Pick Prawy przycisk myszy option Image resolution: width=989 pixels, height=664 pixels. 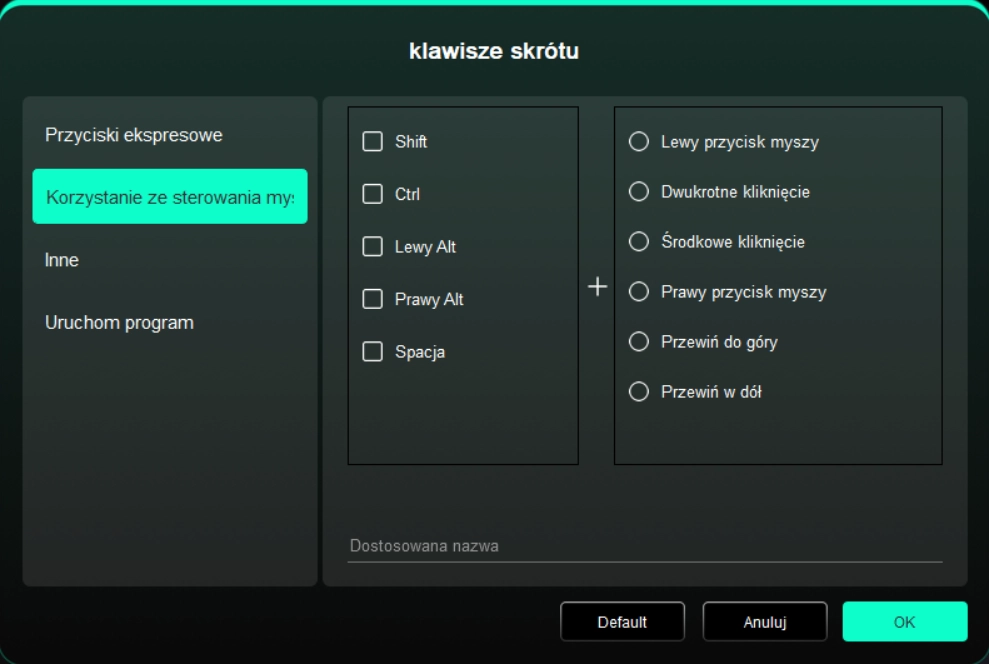638,292
